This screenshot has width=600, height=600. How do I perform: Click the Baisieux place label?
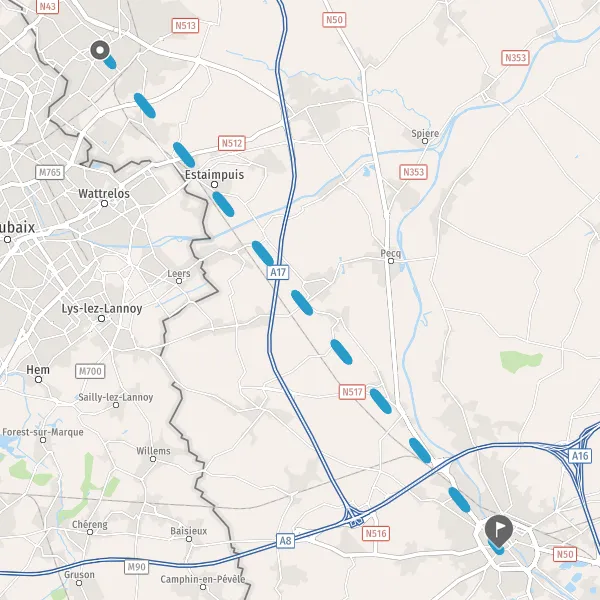pos(189,531)
